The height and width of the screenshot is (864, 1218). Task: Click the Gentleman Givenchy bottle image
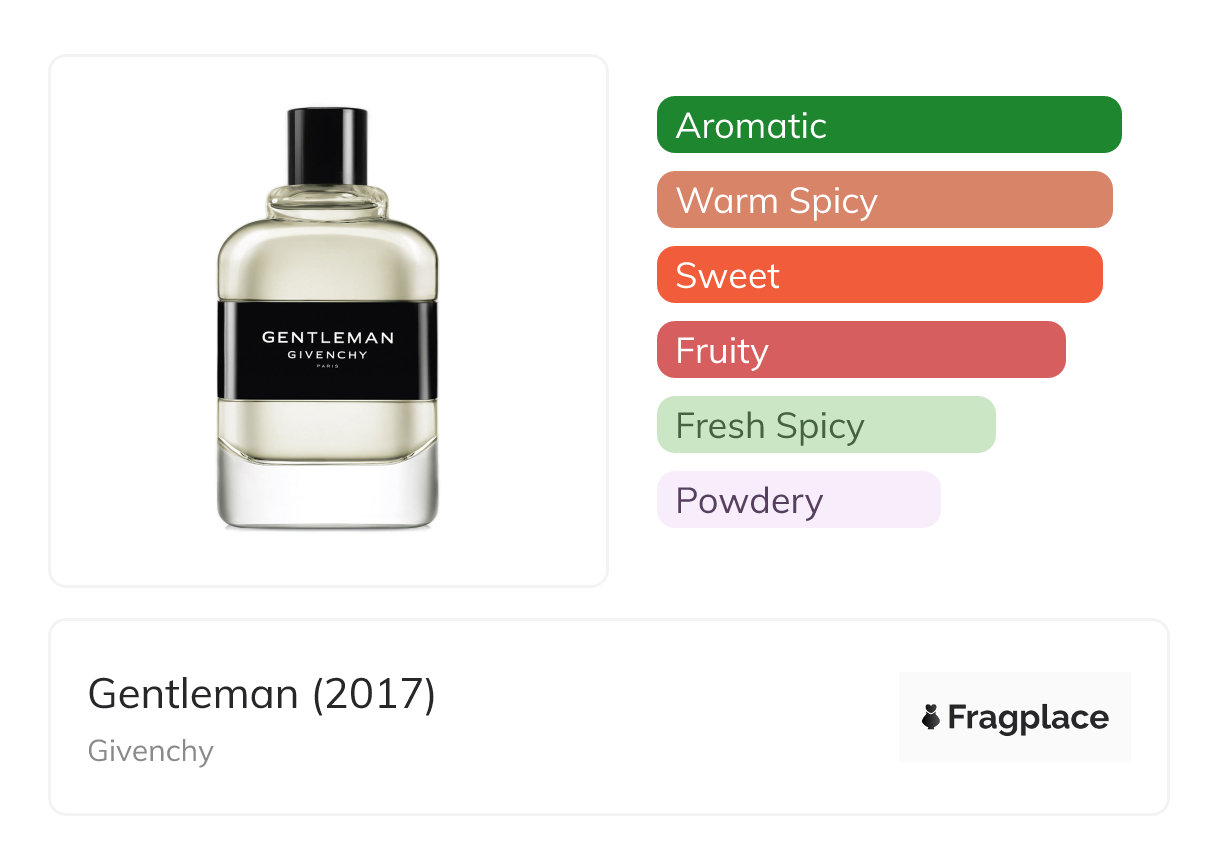click(x=328, y=318)
